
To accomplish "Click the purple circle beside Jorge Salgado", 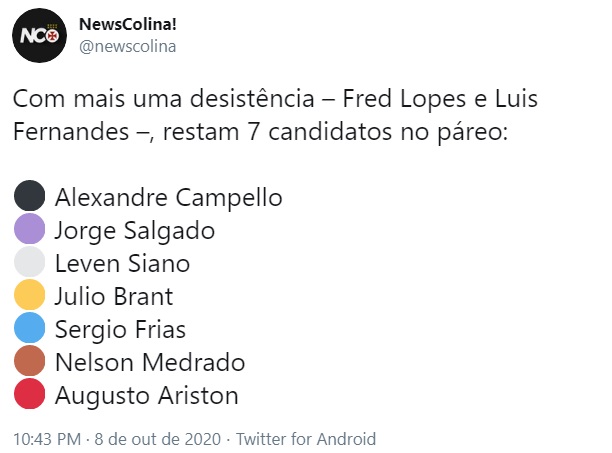I will (x=31, y=229).
